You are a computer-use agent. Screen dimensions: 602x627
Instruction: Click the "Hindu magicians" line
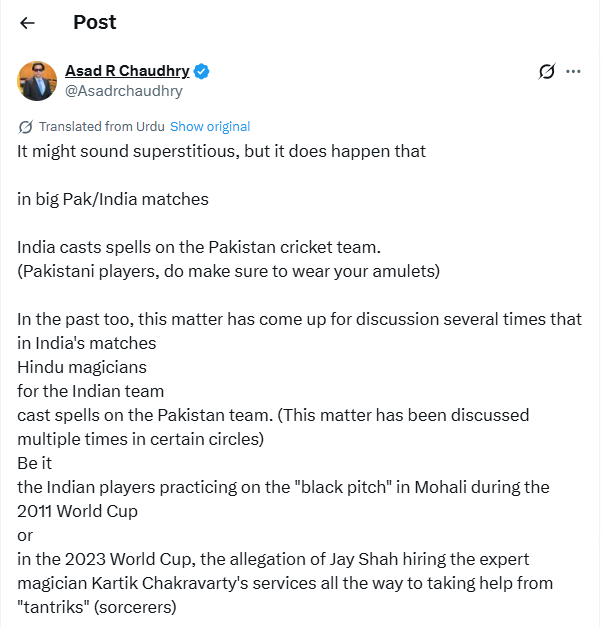click(80, 366)
